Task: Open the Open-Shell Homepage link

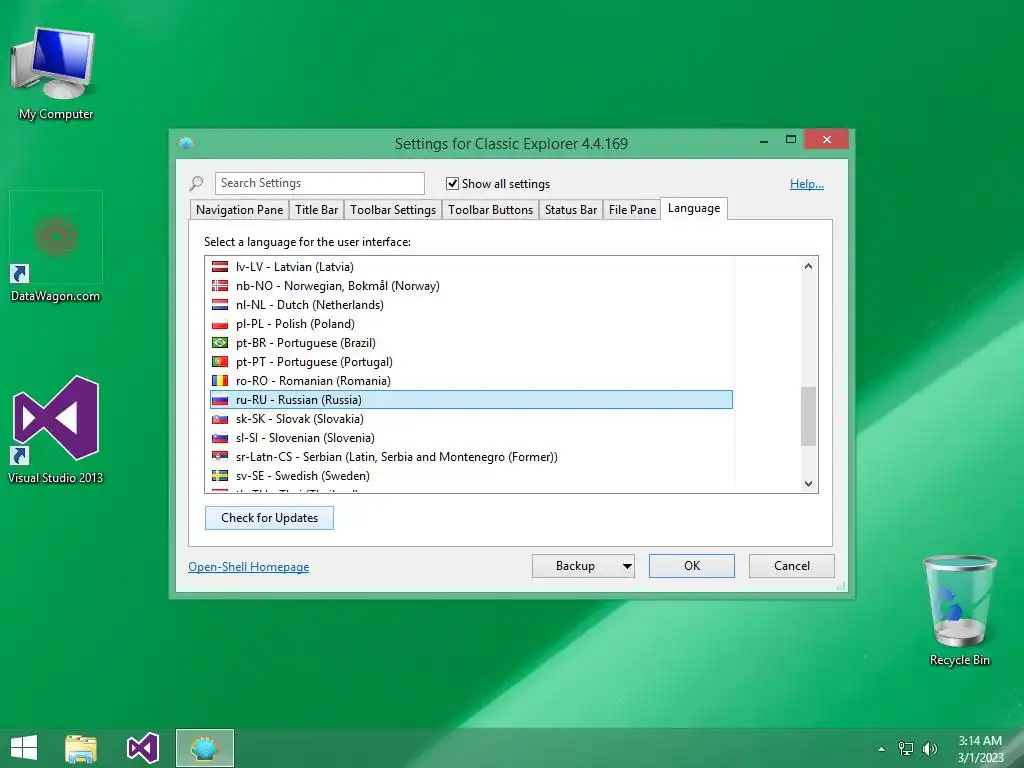Action: coord(249,567)
